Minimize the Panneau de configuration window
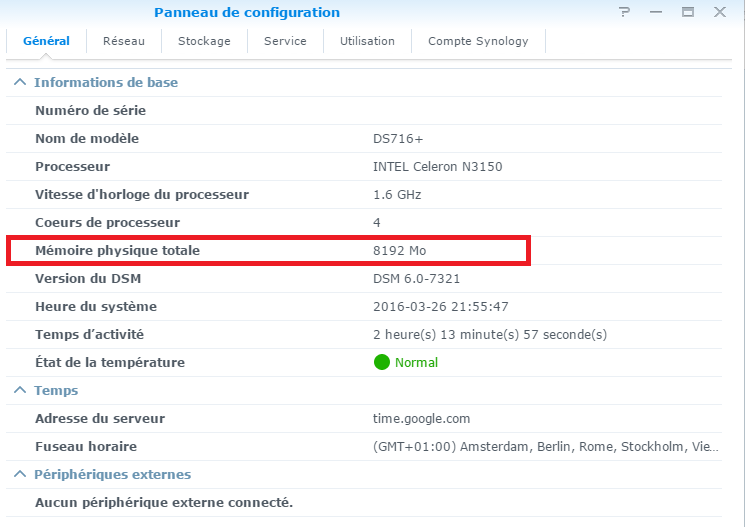This screenshot has width=745, height=527. pyautogui.click(x=657, y=12)
